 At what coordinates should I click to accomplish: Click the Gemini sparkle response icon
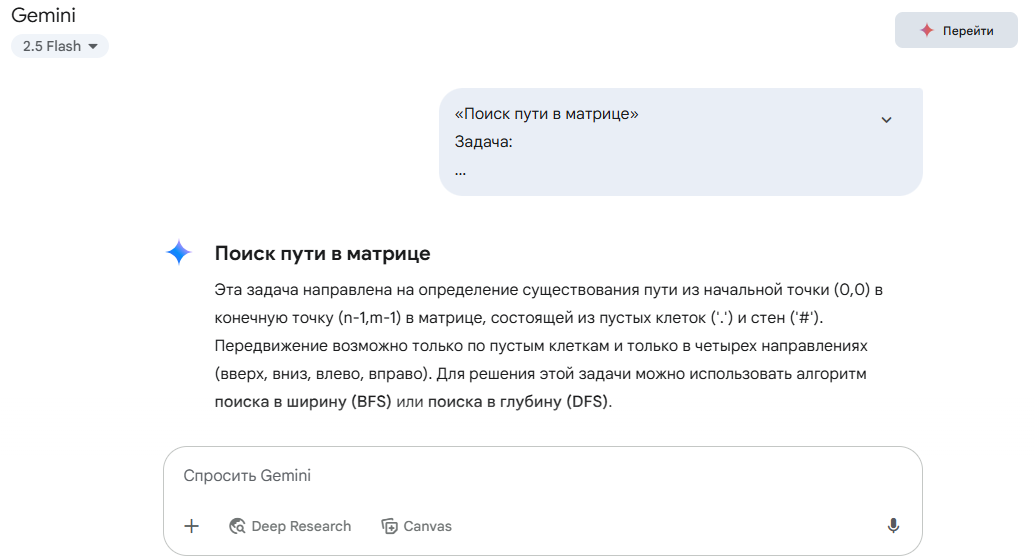coord(179,253)
